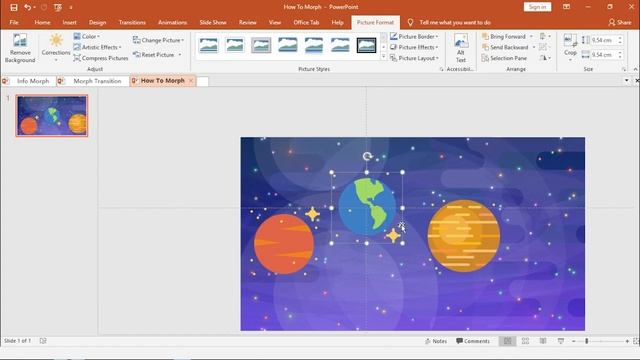The image size is (640, 360).
Task: Open the Transitions ribbon tab
Action: click(x=132, y=22)
